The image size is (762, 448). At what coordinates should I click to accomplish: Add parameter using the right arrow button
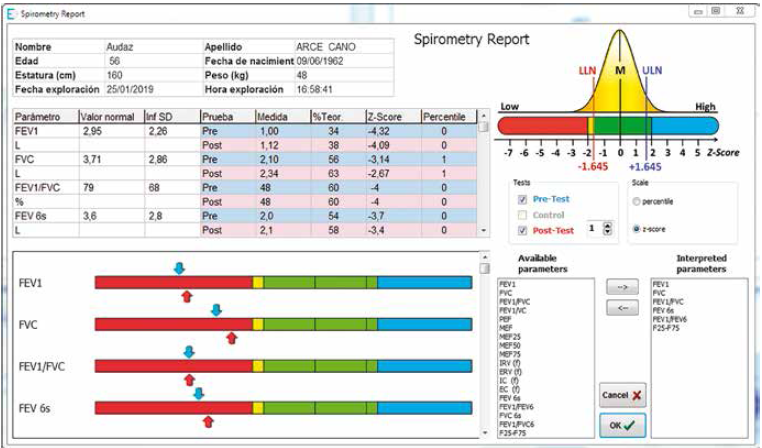pos(622,287)
